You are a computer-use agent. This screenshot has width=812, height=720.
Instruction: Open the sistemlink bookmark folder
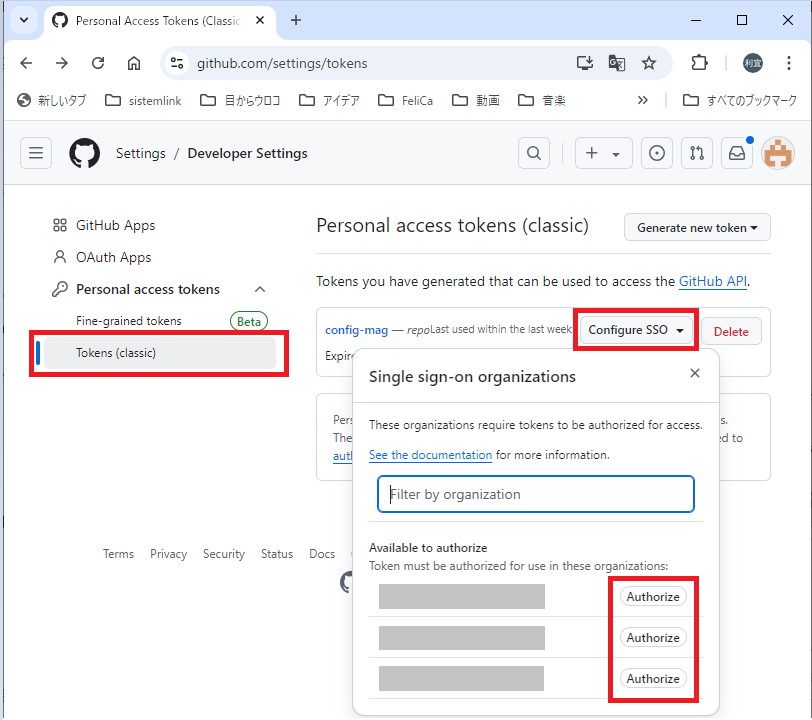pyautogui.click(x=143, y=100)
